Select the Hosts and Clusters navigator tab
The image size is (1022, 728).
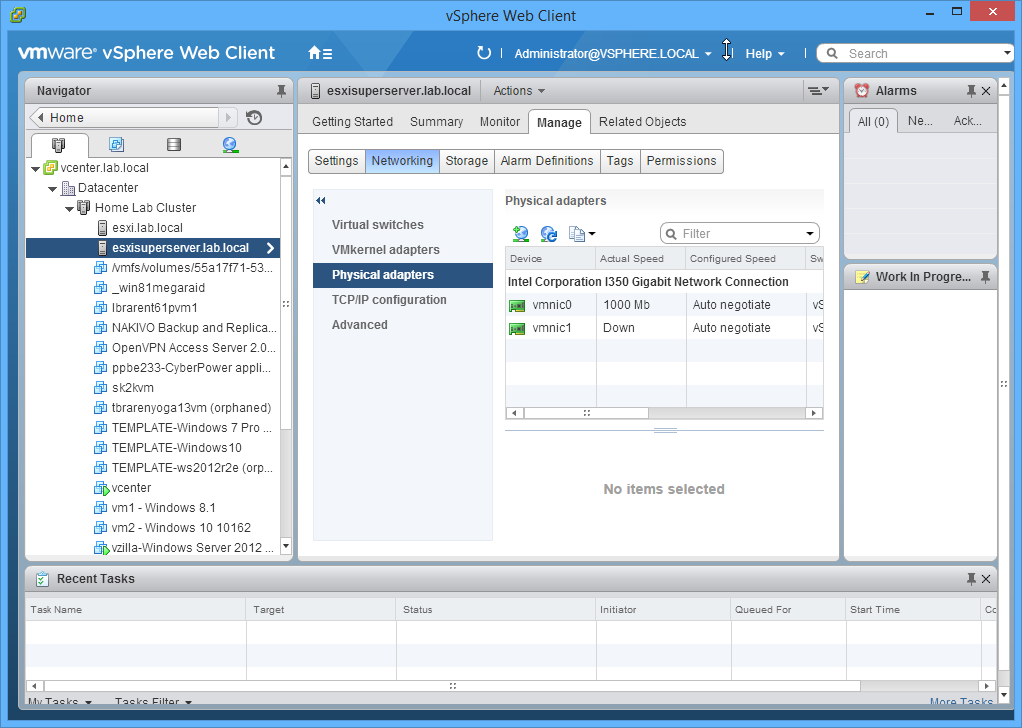point(59,145)
